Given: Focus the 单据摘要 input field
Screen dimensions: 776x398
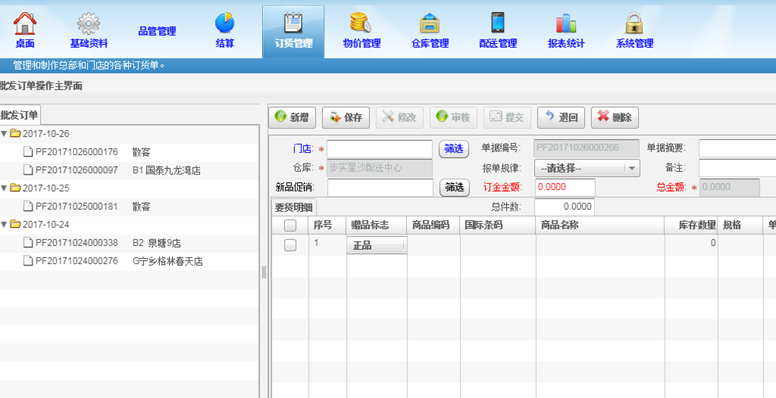Looking at the screenshot, I should coord(737,148).
